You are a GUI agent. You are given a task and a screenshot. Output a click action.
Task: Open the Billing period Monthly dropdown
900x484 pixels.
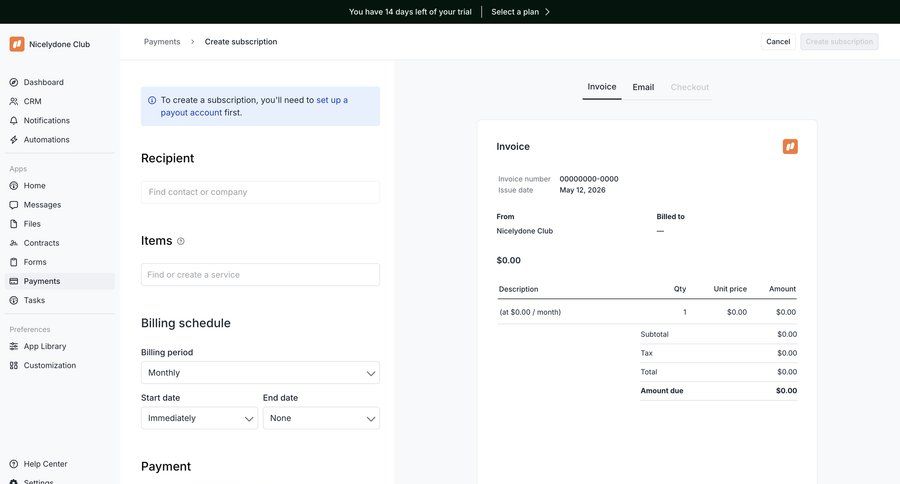point(261,373)
